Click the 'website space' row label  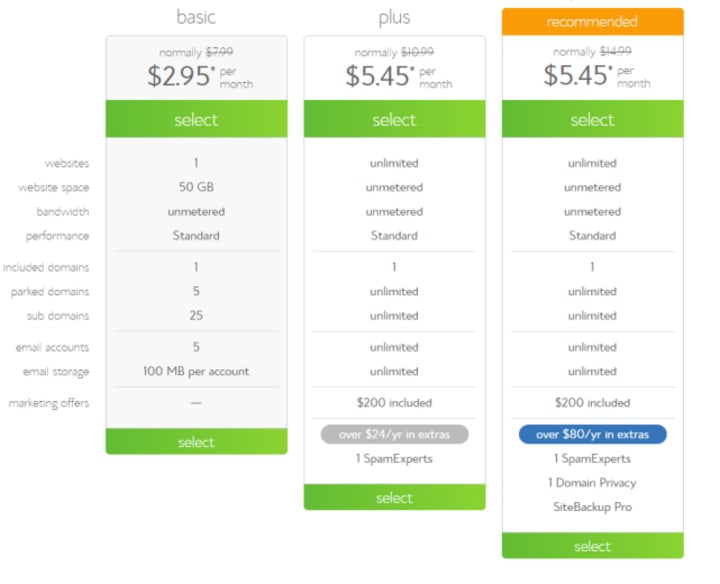54,188
